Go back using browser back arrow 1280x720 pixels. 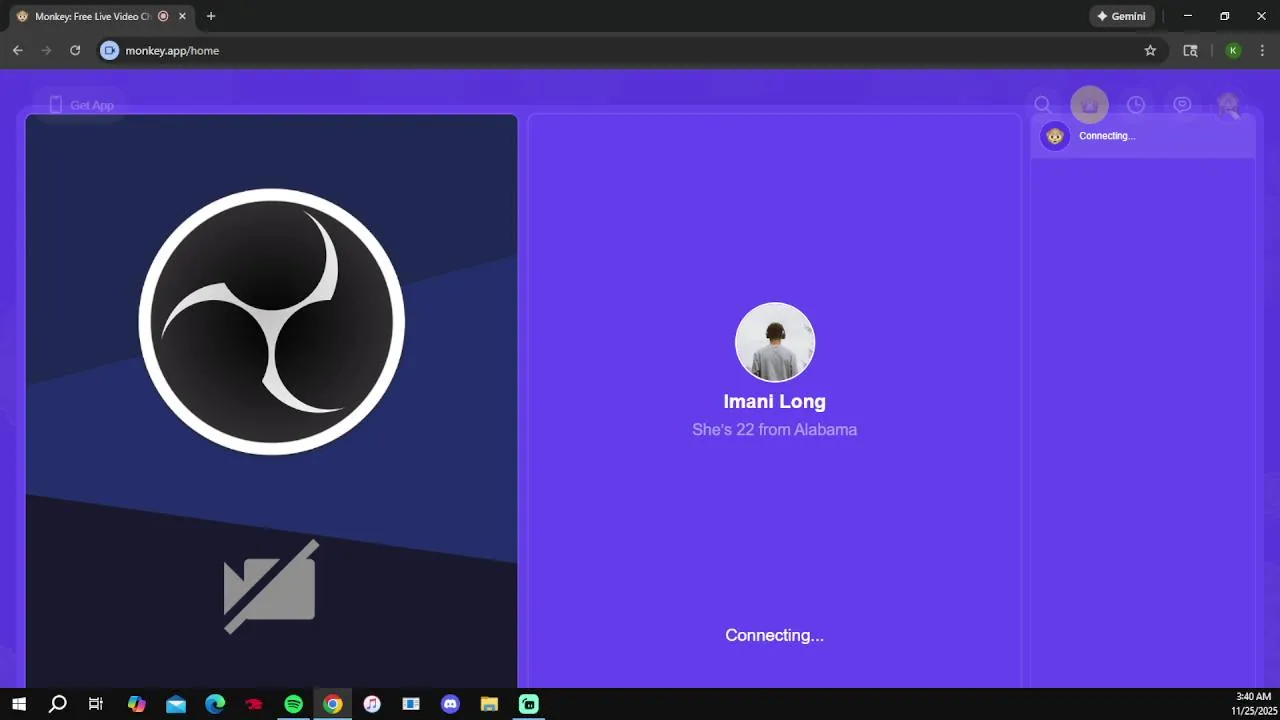[17, 50]
